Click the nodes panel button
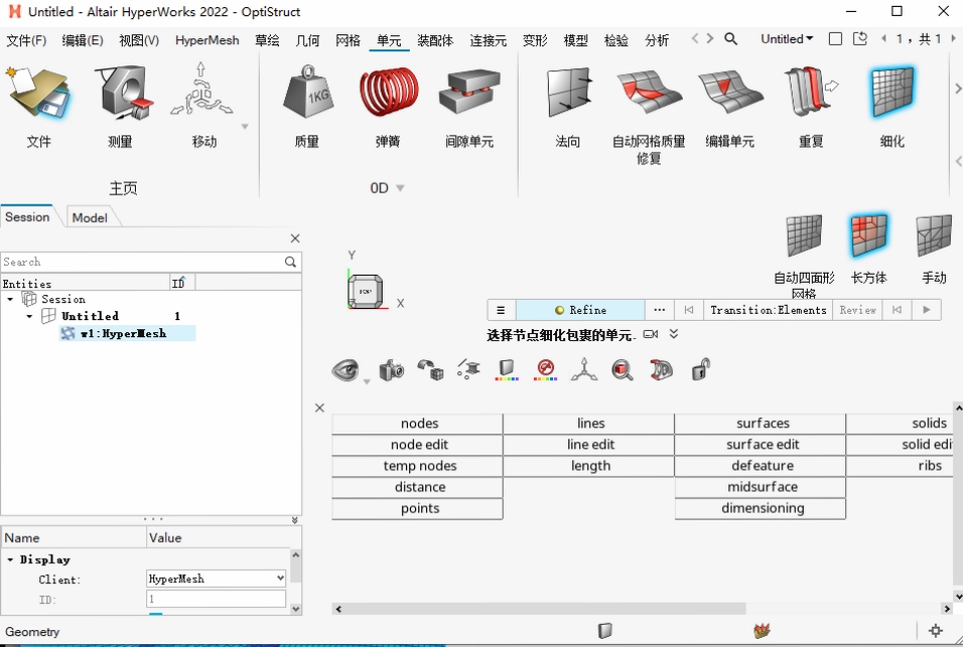 tap(418, 423)
